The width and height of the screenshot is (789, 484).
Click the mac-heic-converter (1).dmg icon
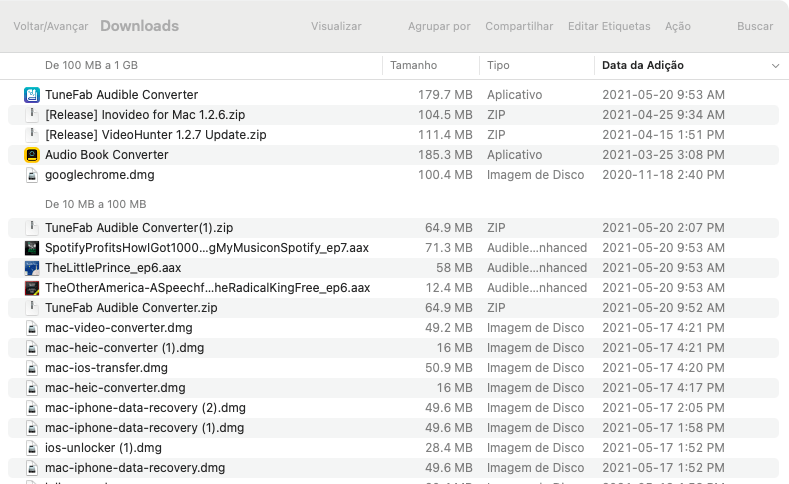[x=32, y=348]
